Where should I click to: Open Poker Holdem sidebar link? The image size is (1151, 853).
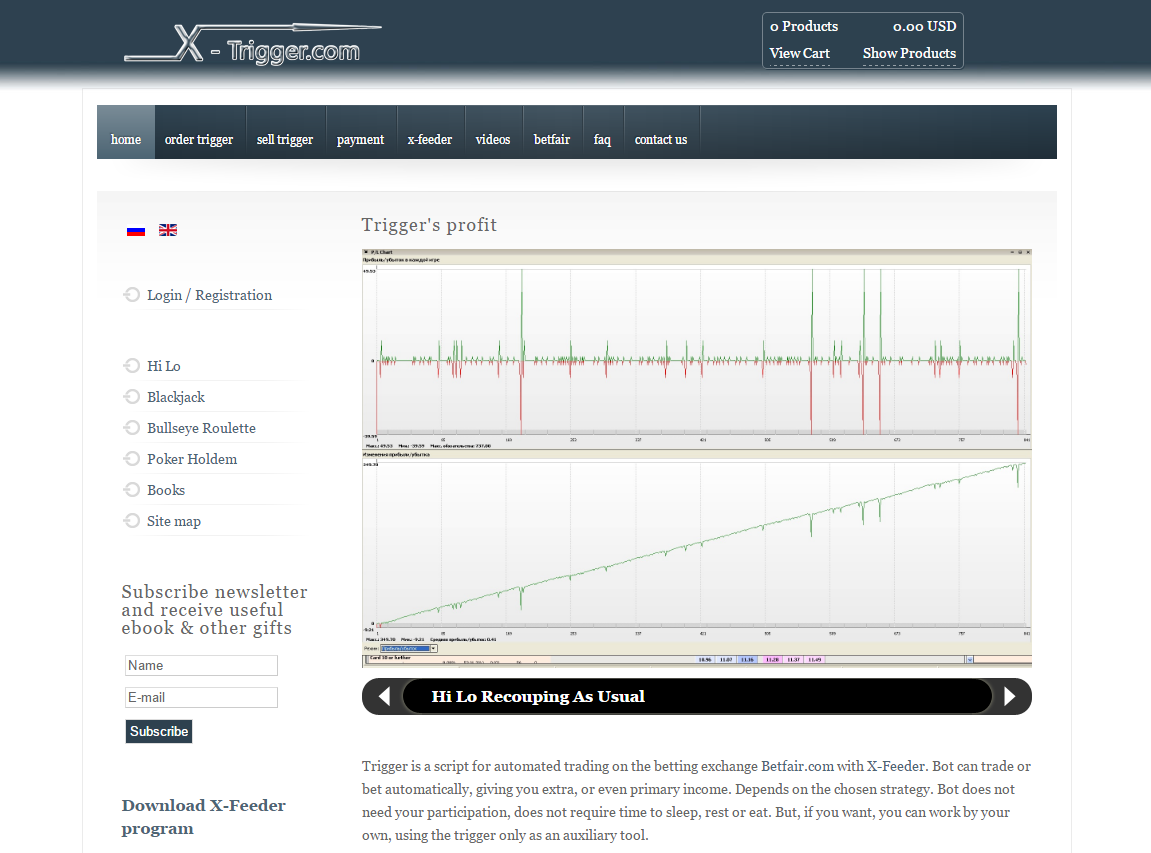point(192,459)
